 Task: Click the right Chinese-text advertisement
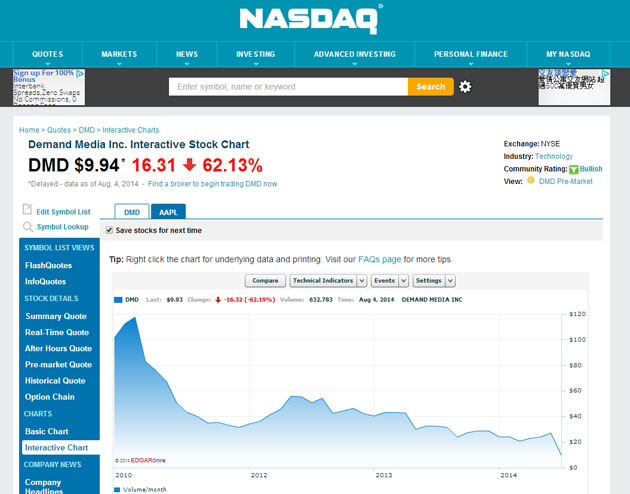[x=574, y=87]
